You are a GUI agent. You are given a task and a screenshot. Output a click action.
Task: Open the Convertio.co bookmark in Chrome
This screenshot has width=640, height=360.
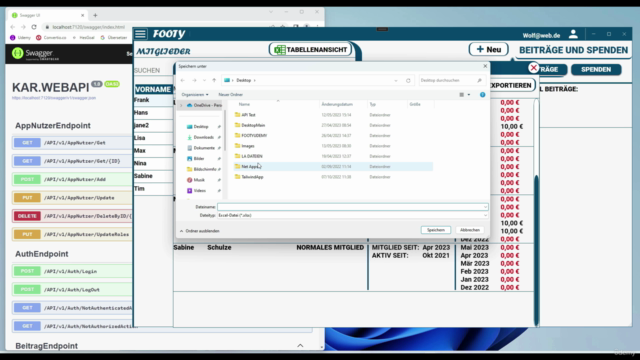point(51,38)
